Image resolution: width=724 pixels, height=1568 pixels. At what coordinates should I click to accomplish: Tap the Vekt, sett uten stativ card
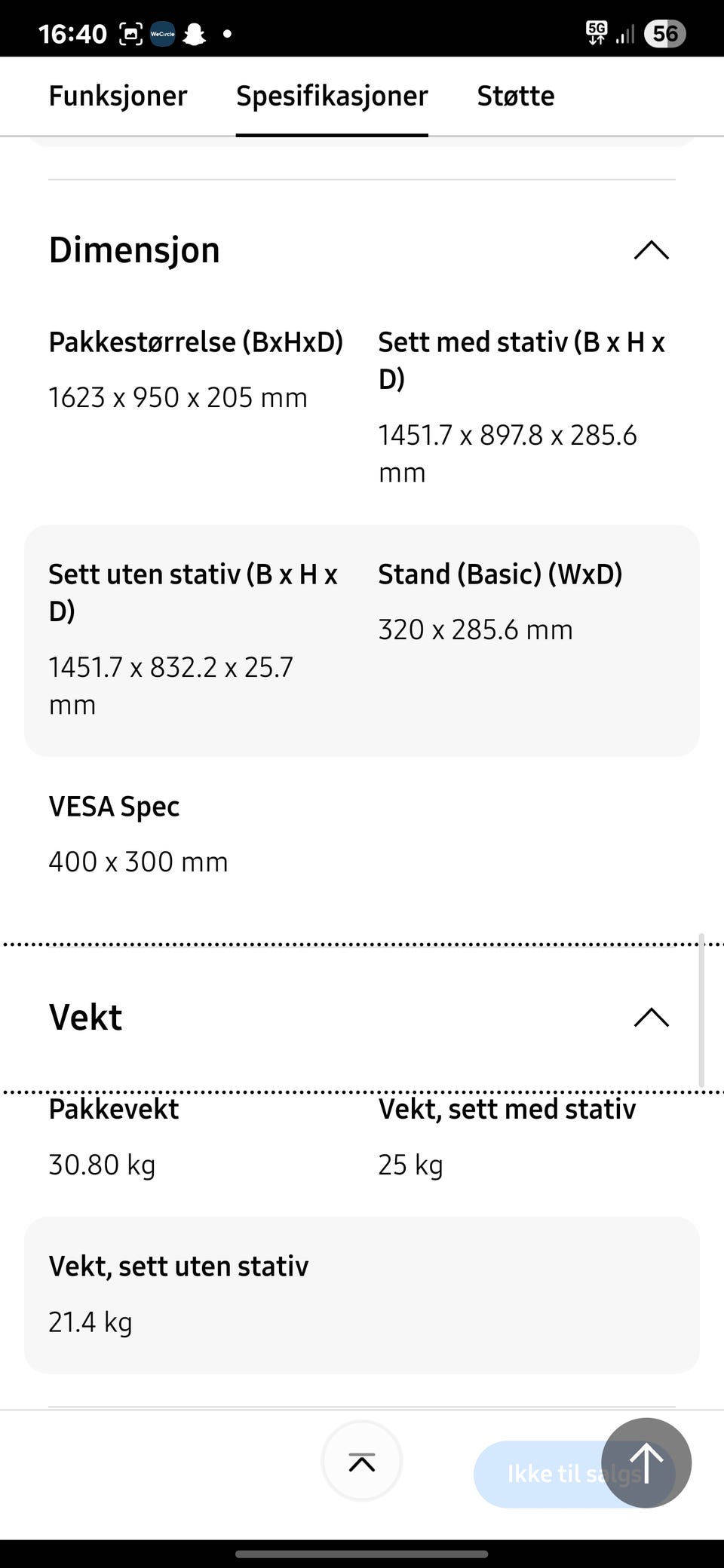(362, 1295)
